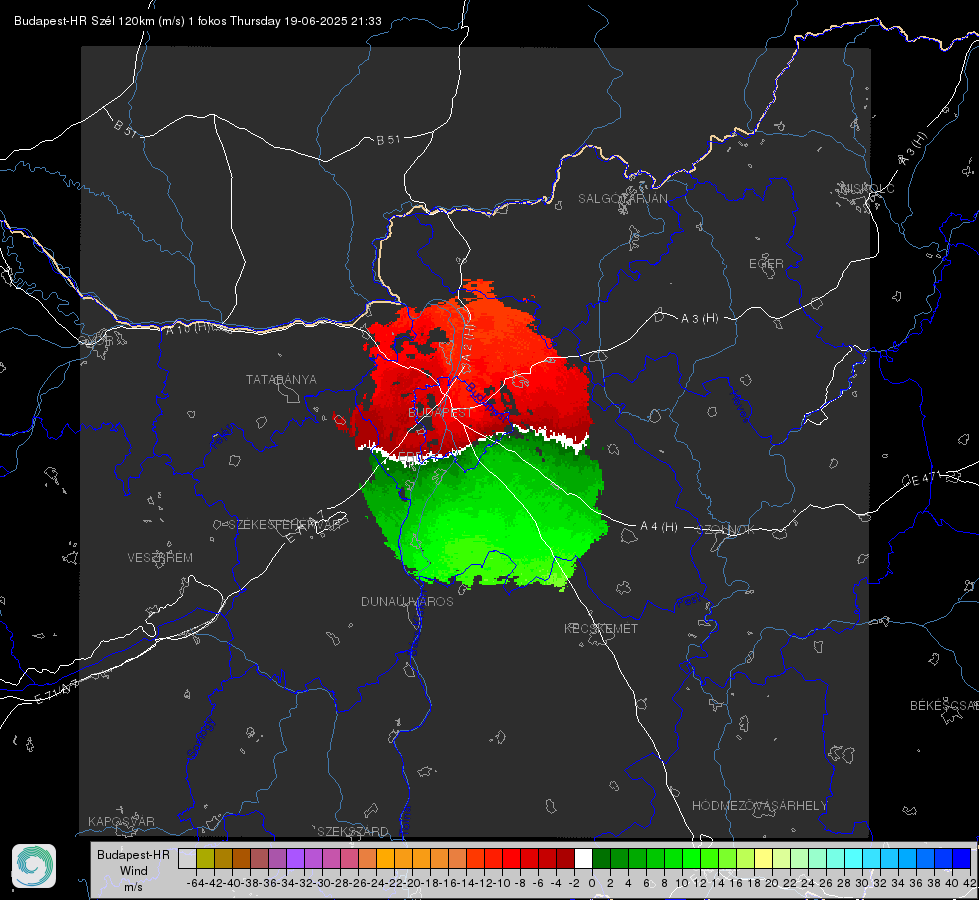Select the dark red swatch between -4 and -2
The height and width of the screenshot is (900, 979).
tap(565, 858)
